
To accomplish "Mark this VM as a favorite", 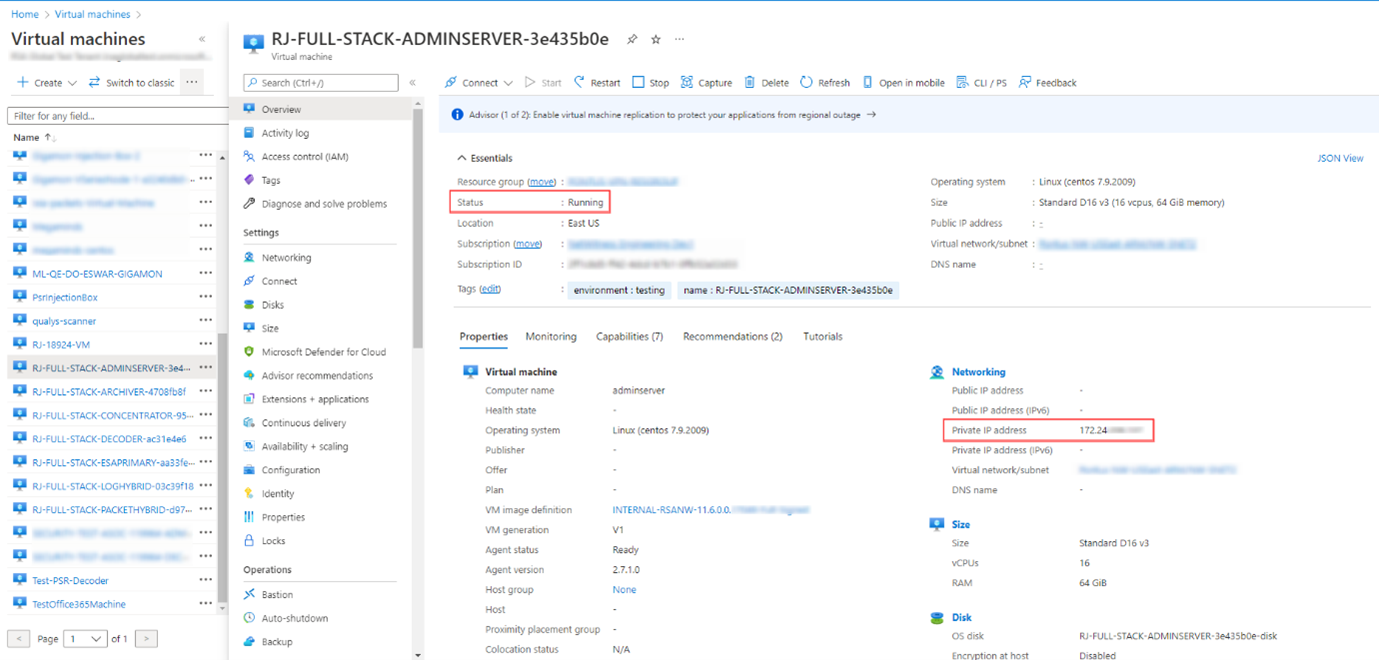I will 655,38.
